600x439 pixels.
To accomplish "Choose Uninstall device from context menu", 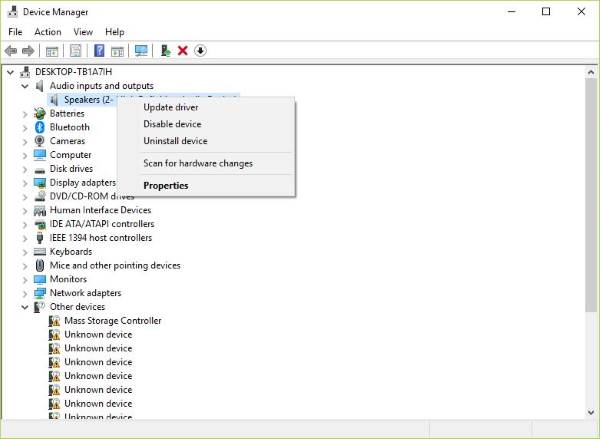I will (206, 141).
